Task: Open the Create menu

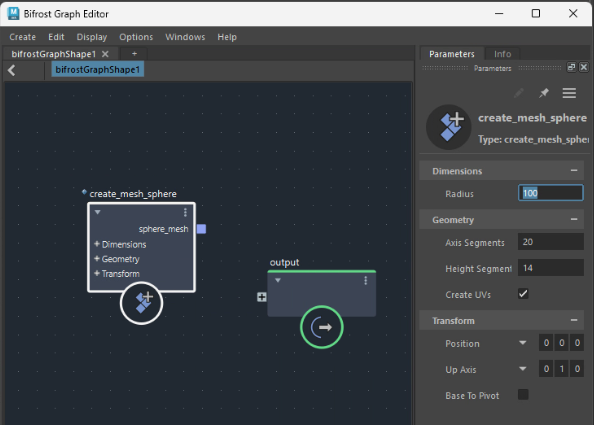Action: 23,37
